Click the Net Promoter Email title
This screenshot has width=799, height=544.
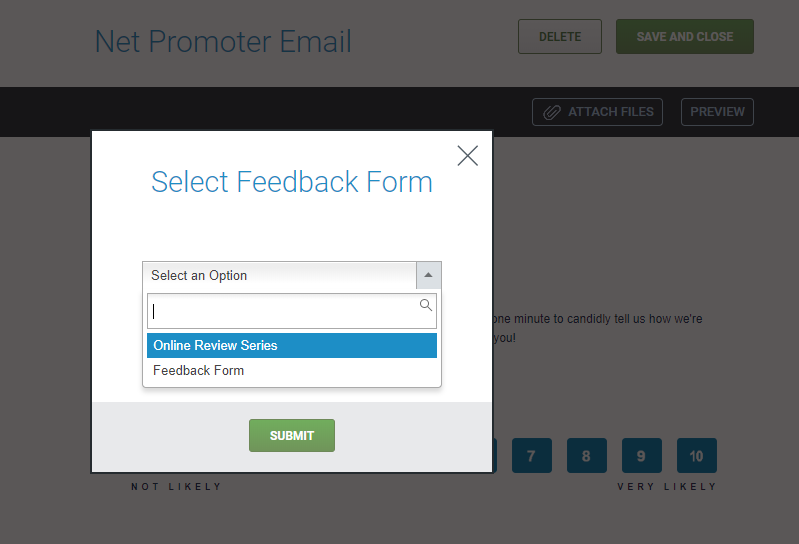(223, 42)
